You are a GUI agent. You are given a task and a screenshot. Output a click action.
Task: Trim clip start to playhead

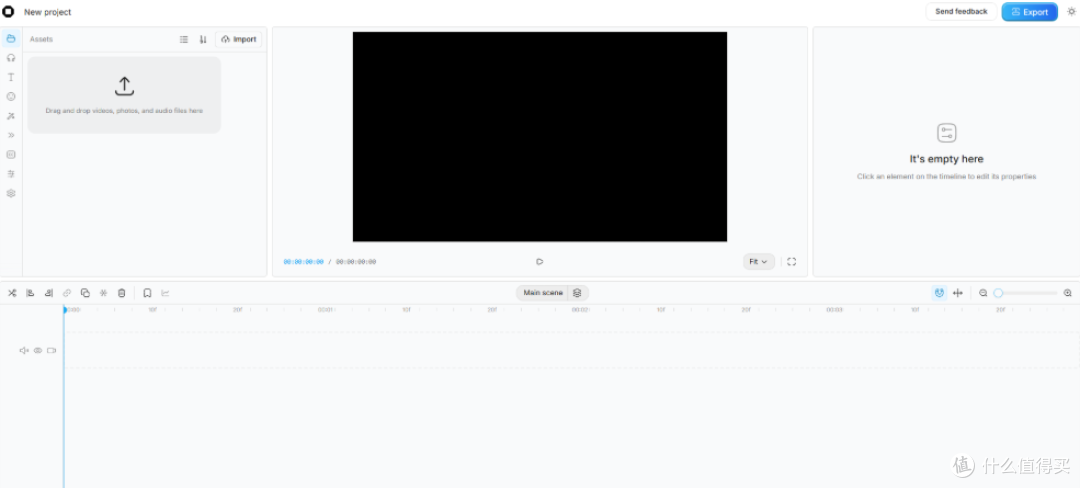click(30, 293)
